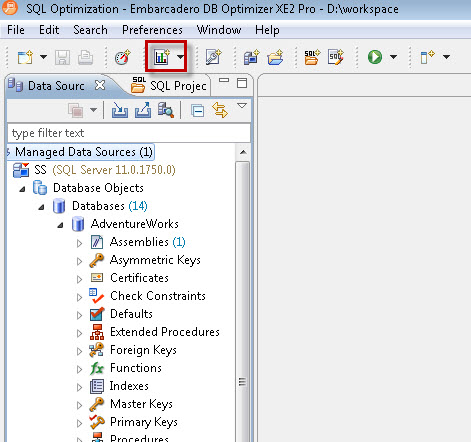471x442 pixels.
Task: Click the green Run play button
Action: pyautogui.click(x=375, y=57)
